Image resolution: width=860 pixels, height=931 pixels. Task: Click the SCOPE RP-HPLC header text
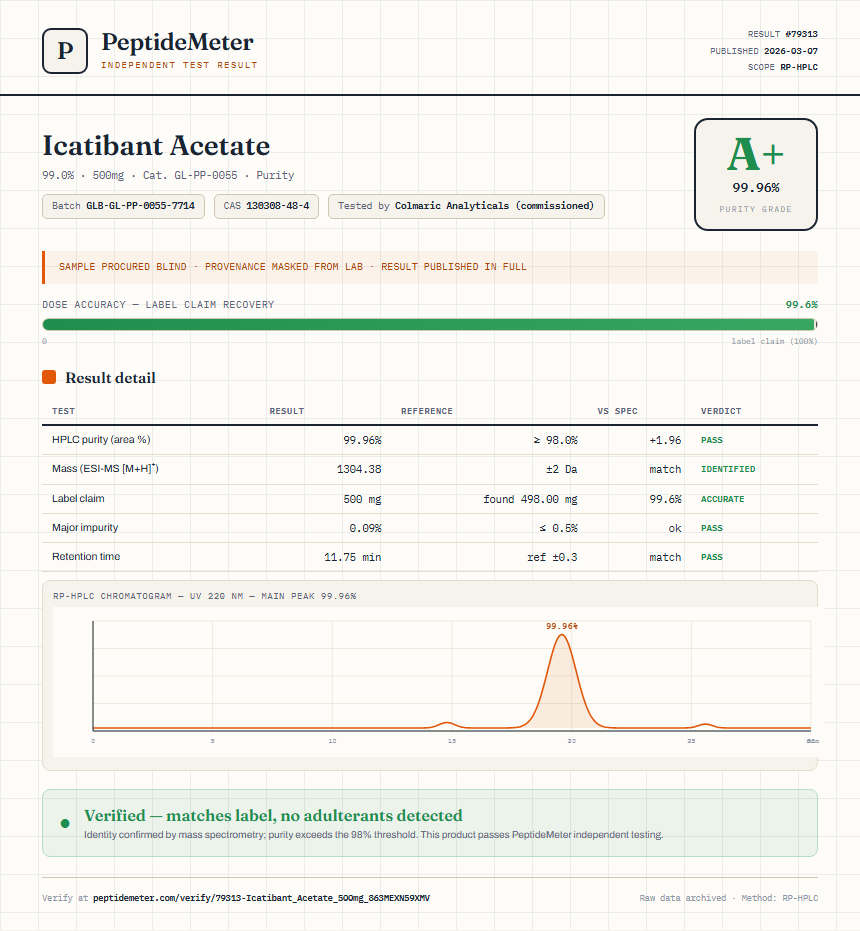[x=783, y=67]
